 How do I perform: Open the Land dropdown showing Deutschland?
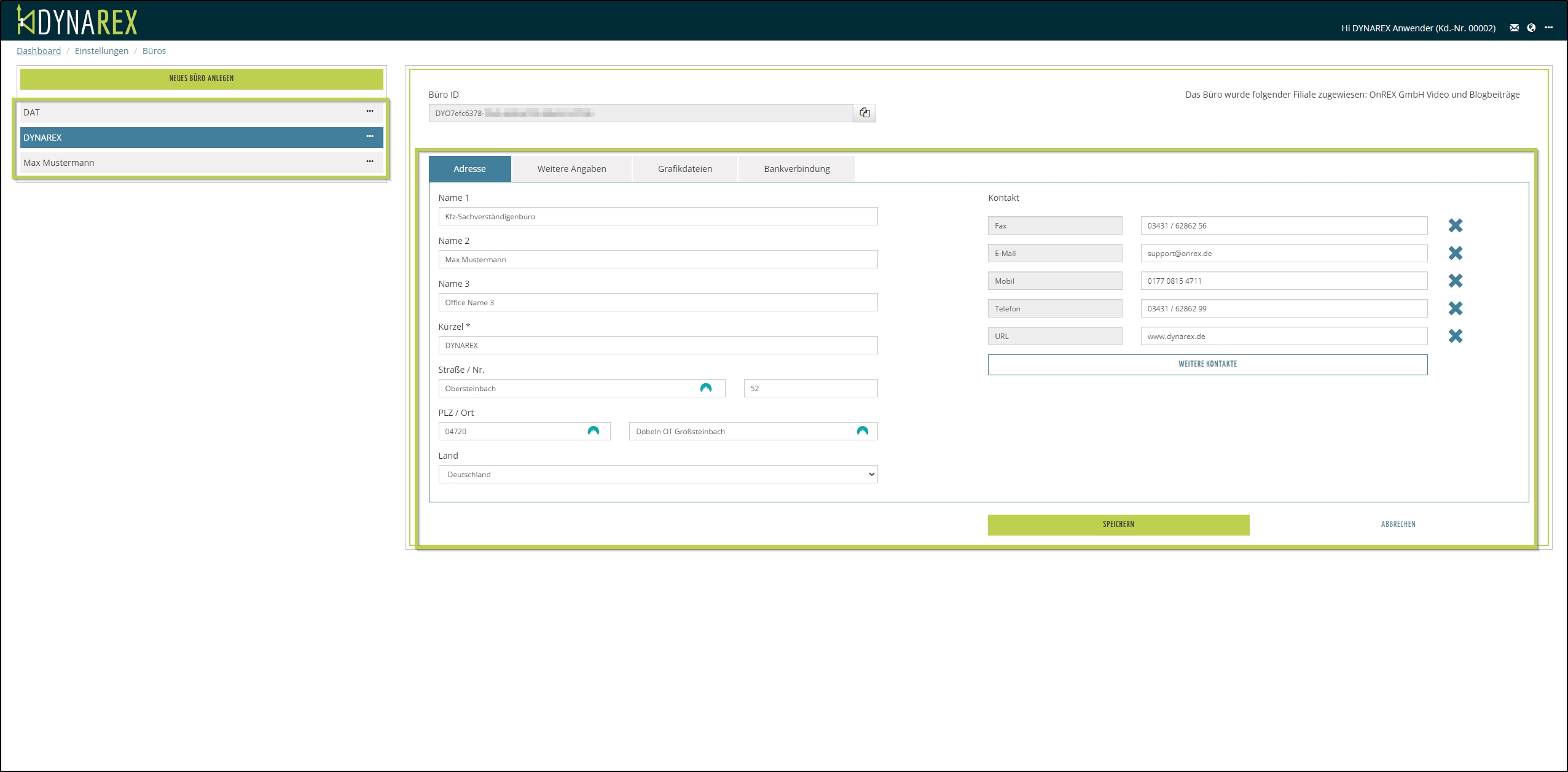coord(657,474)
